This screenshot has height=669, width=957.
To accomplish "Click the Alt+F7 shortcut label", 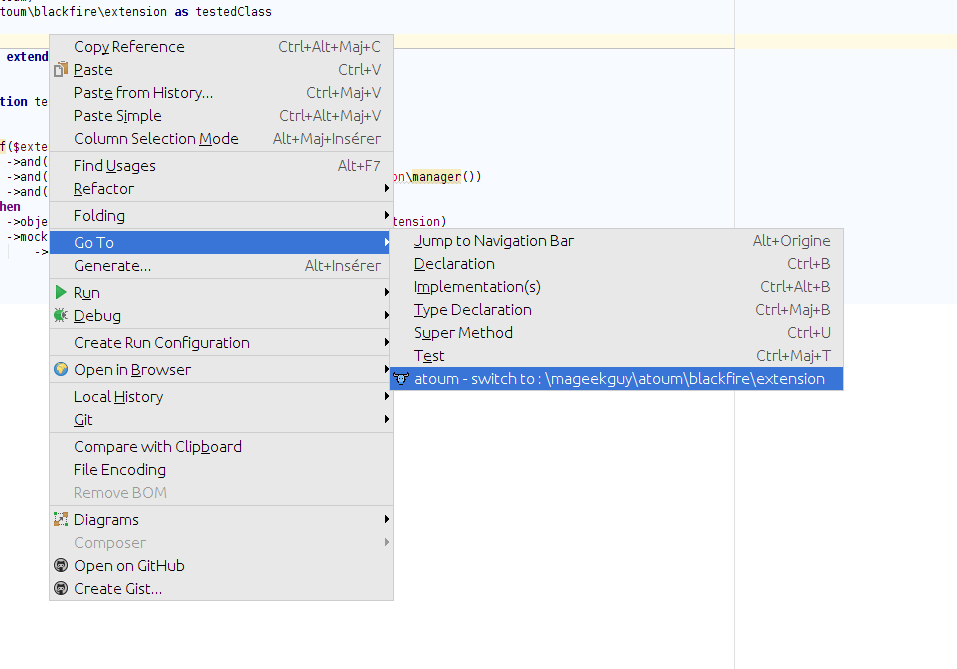I will click(359, 166).
